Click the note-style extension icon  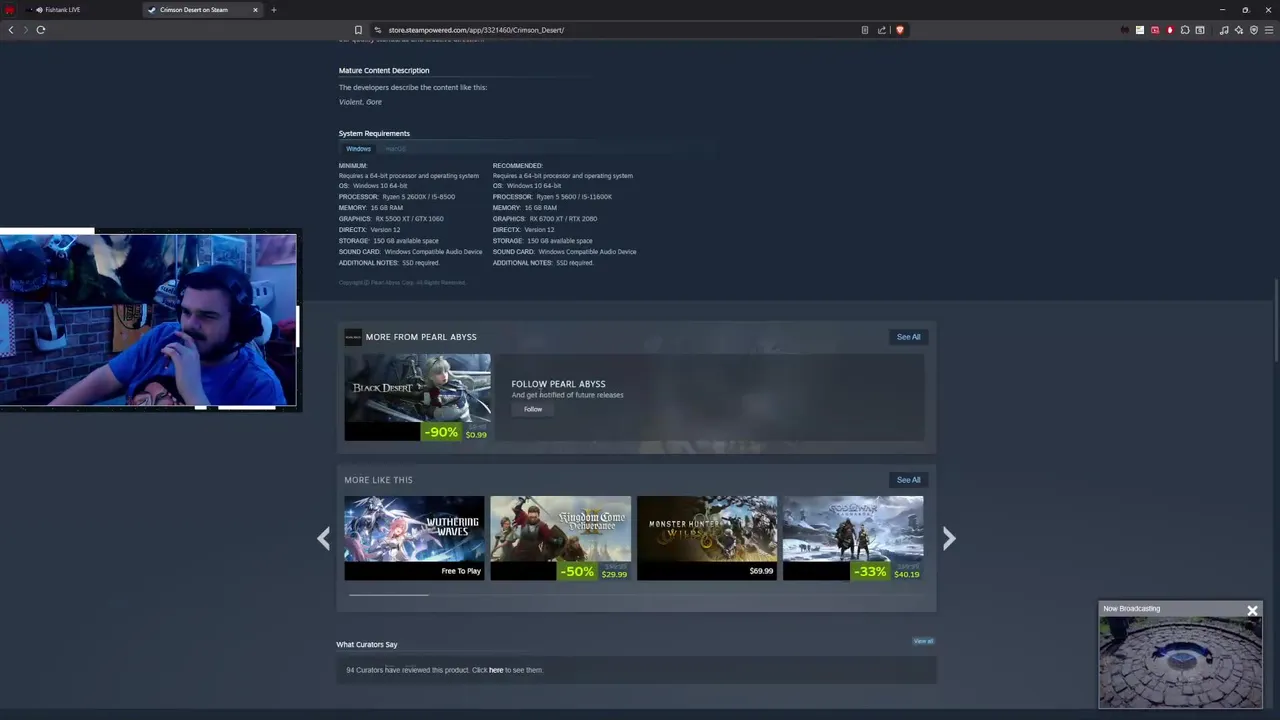click(1140, 30)
